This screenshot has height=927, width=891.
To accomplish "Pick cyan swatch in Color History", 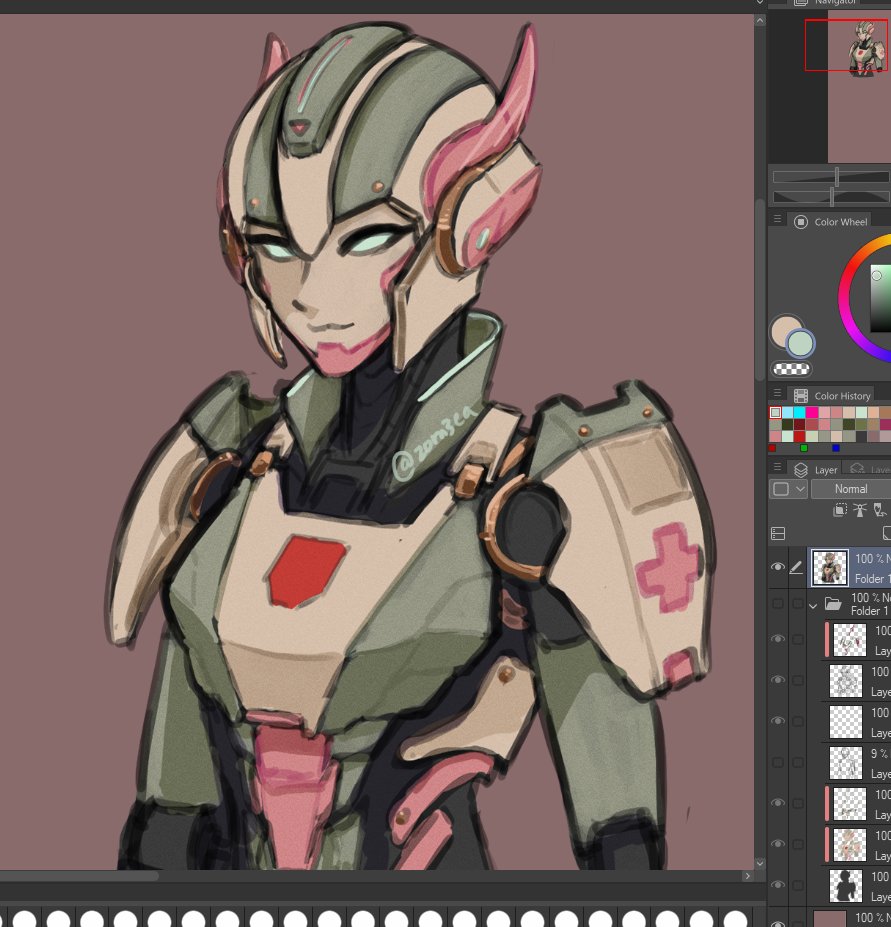I will [800, 412].
